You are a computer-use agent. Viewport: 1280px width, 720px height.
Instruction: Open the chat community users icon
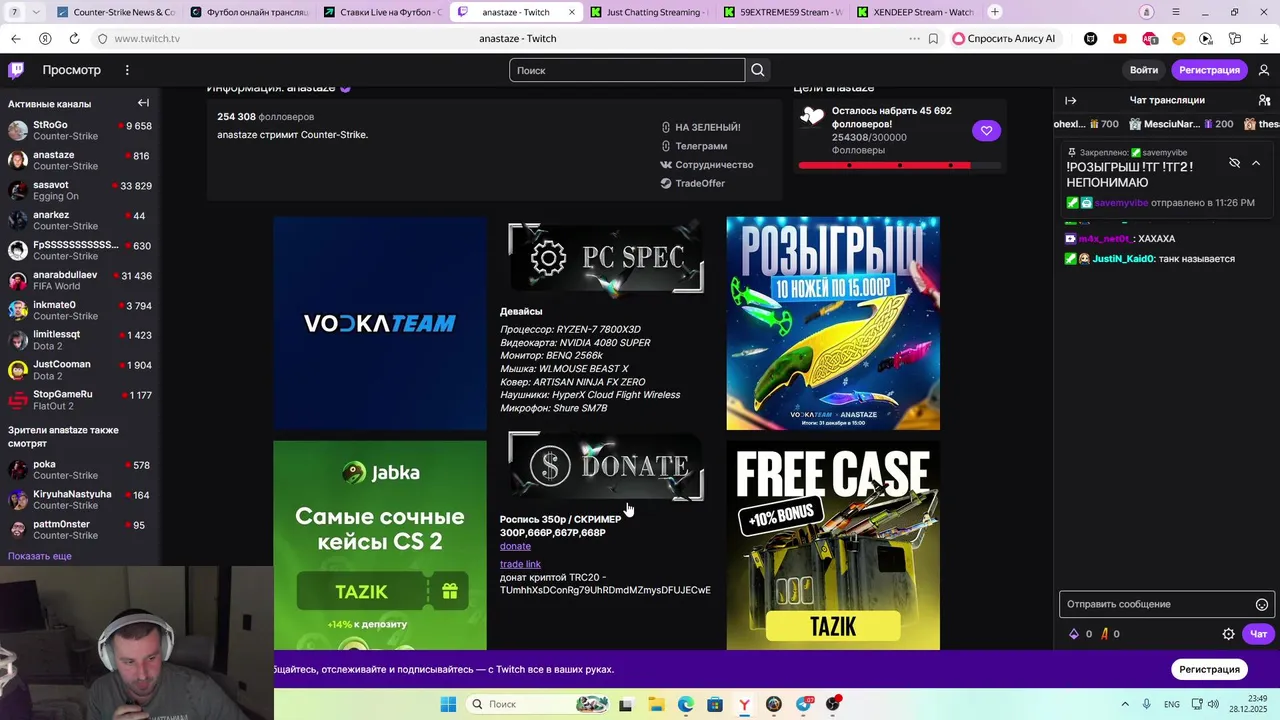(x=1264, y=100)
